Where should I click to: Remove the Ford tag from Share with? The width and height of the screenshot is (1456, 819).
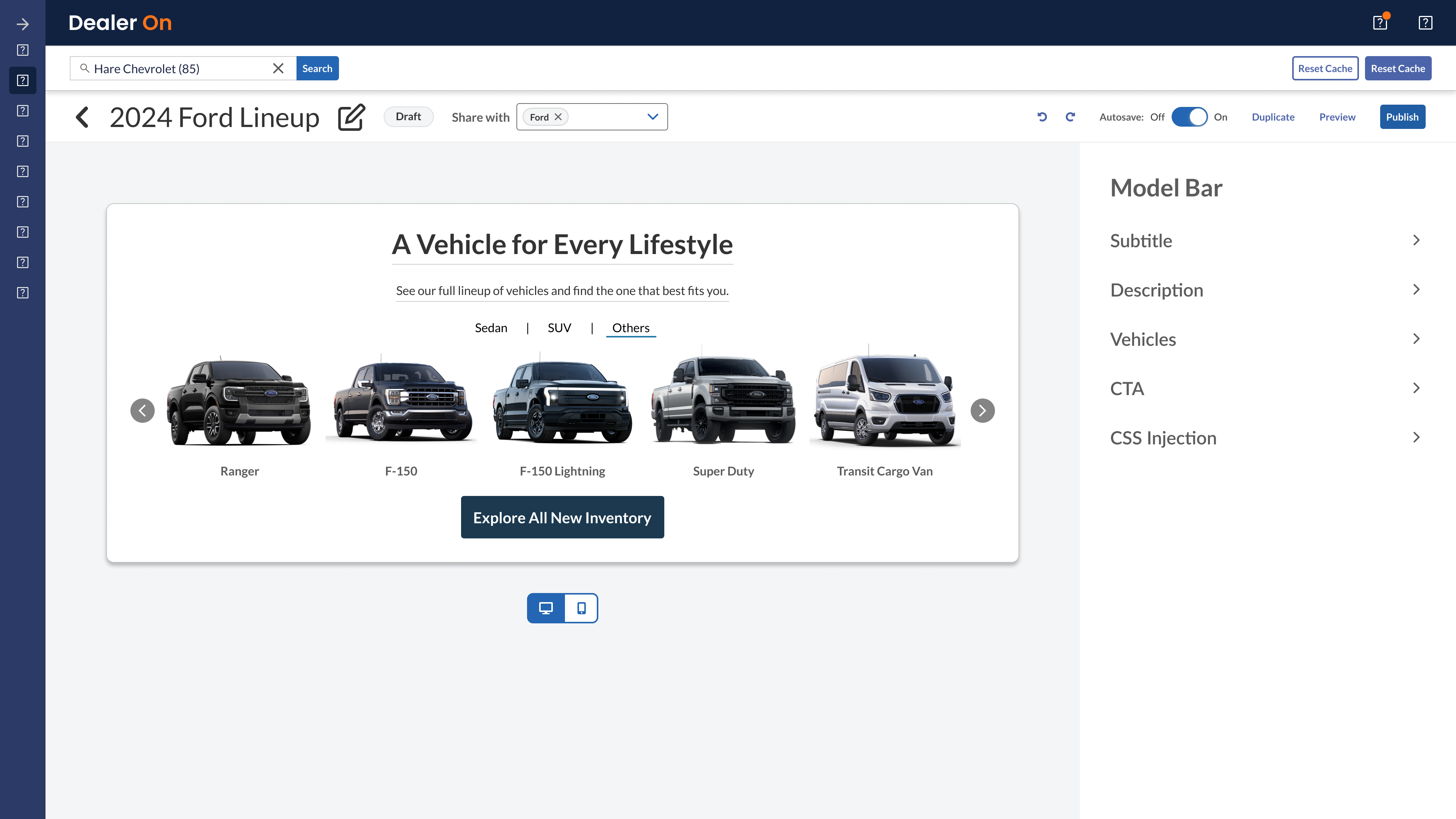pyautogui.click(x=558, y=117)
